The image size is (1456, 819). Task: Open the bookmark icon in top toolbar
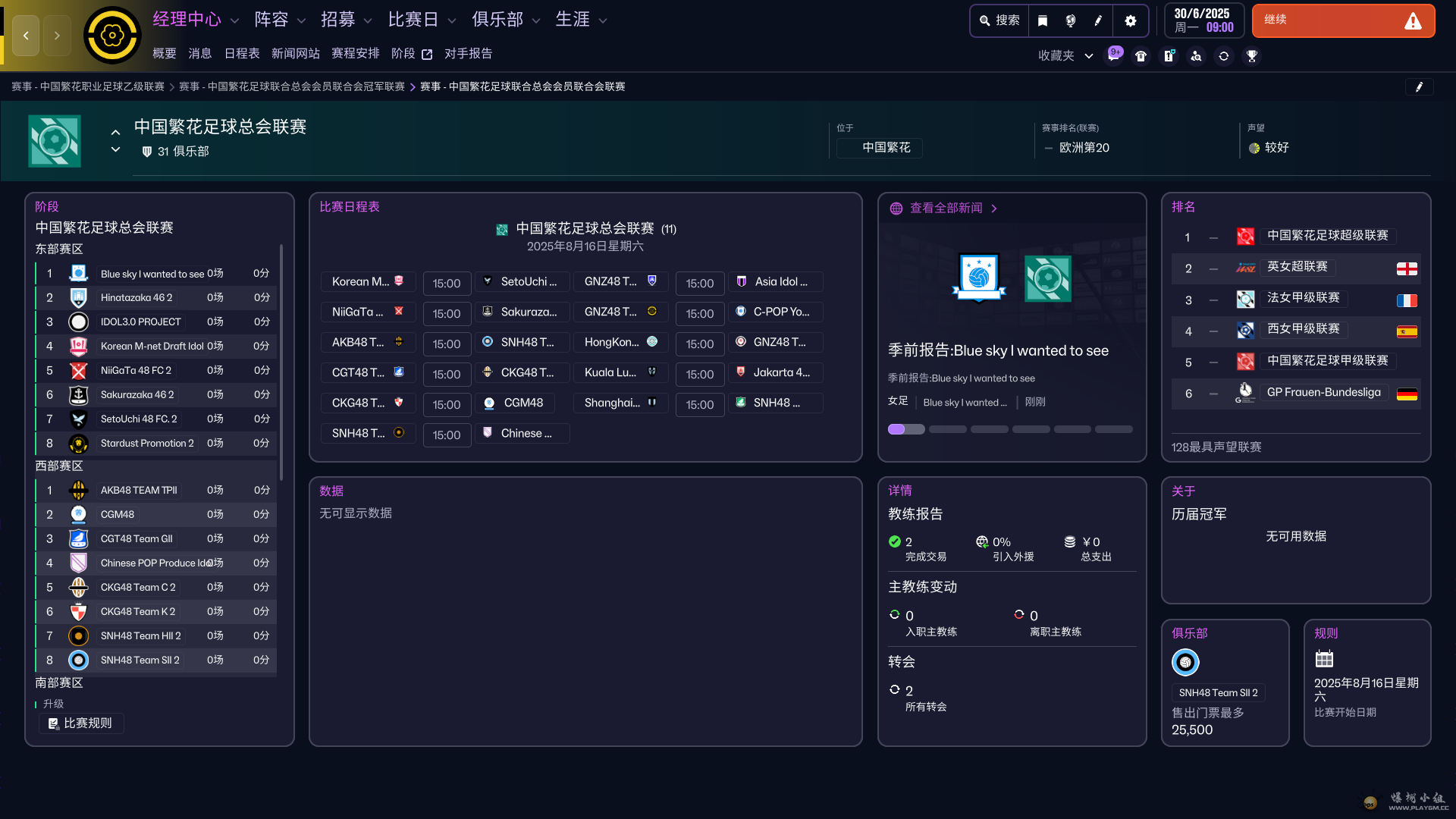(x=1043, y=20)
